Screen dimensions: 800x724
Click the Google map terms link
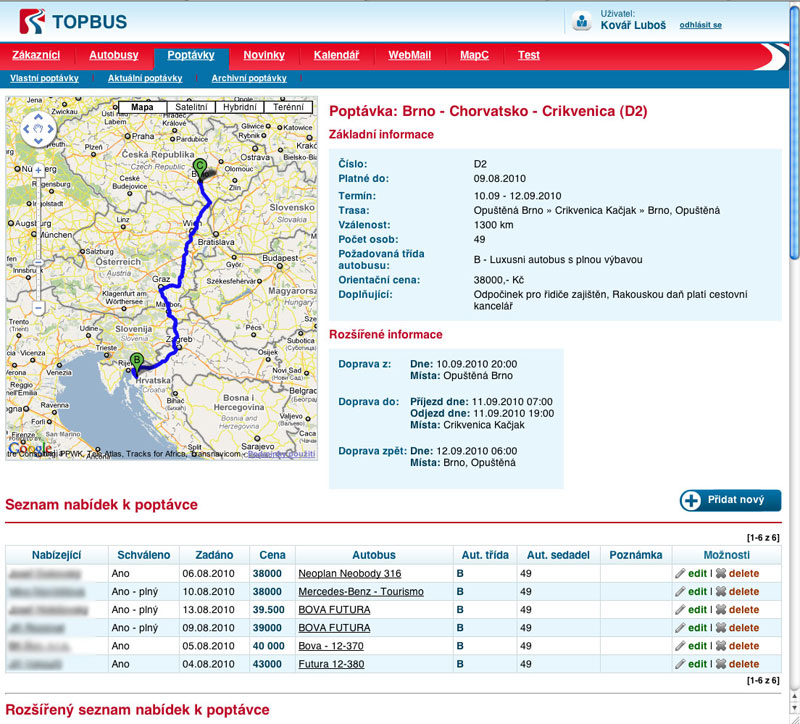(x=282, y=454)
